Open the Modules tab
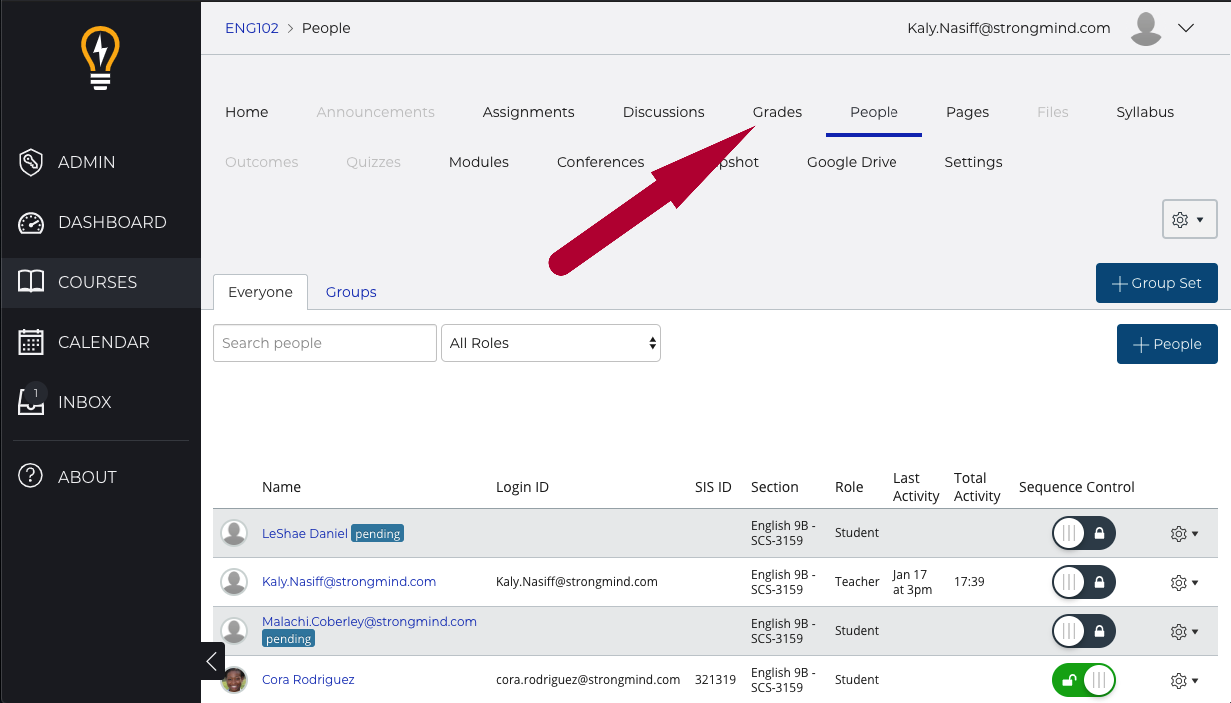The width and height of the screenshot is (1231, 703). tap(479, 162)
